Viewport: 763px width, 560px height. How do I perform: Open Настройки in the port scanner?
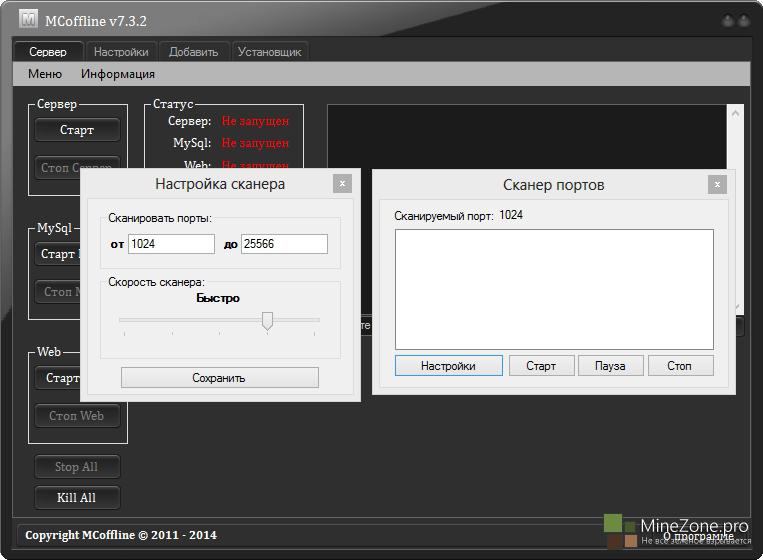pyautogui.click(x=448, y=366)
